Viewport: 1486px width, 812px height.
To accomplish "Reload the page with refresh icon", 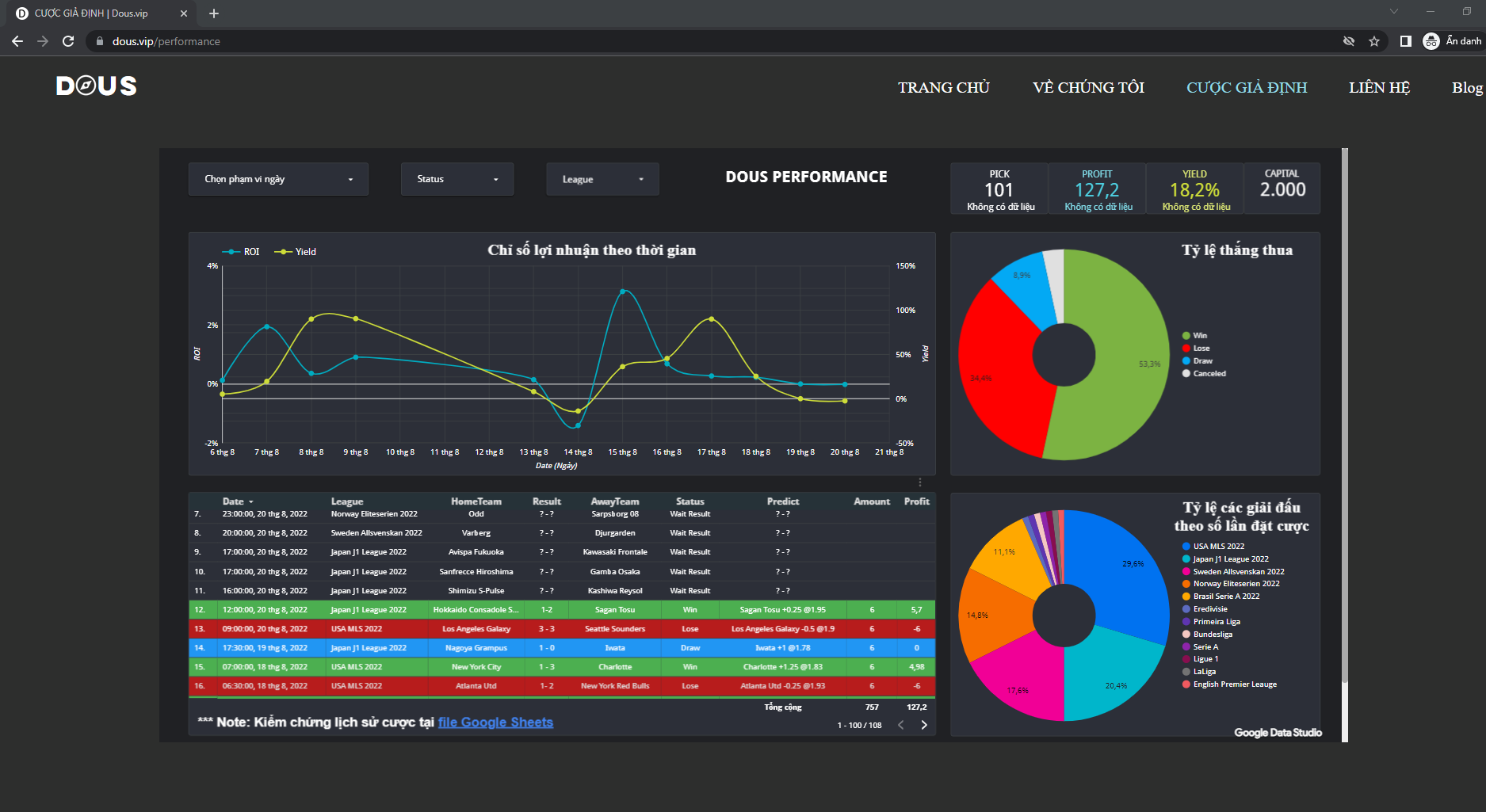I will 68,41.
